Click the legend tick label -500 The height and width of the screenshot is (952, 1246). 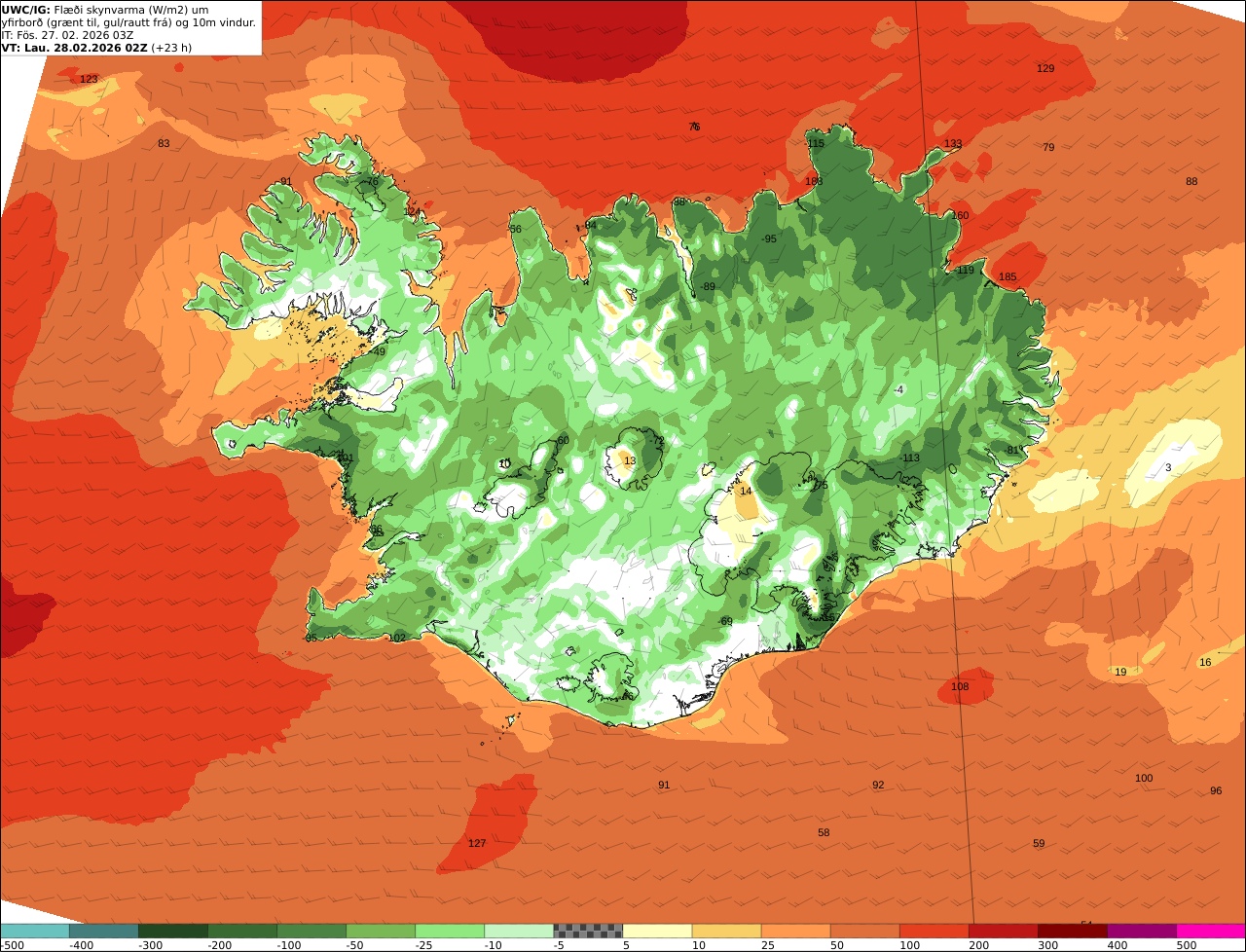[x=10, y=944]
